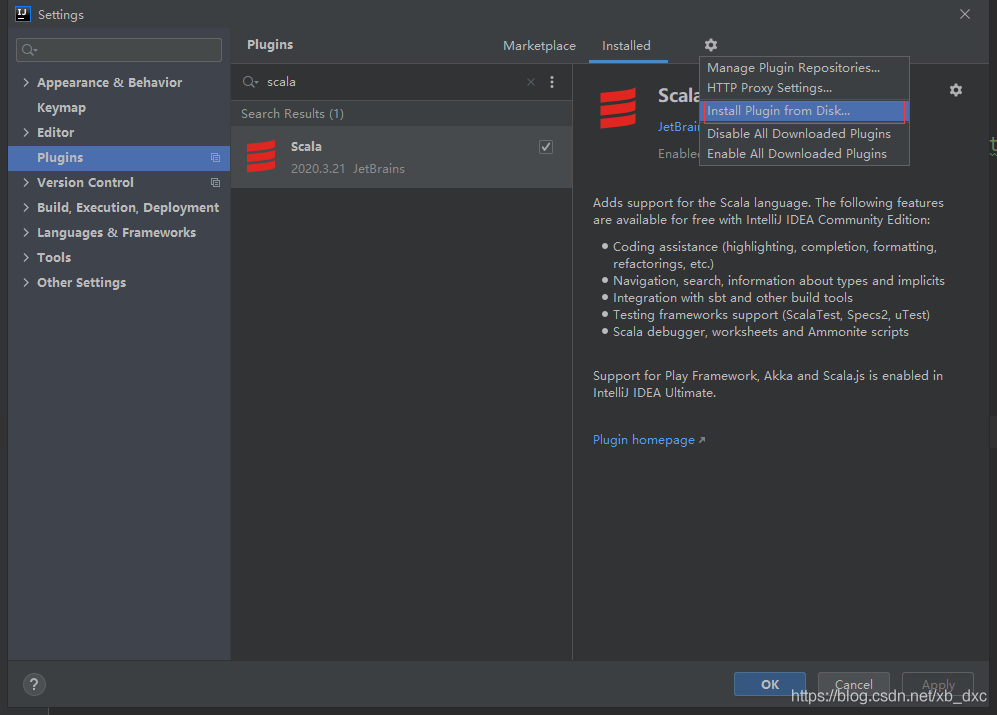Click the OK button
997x715 pixels.
[769, 684]
